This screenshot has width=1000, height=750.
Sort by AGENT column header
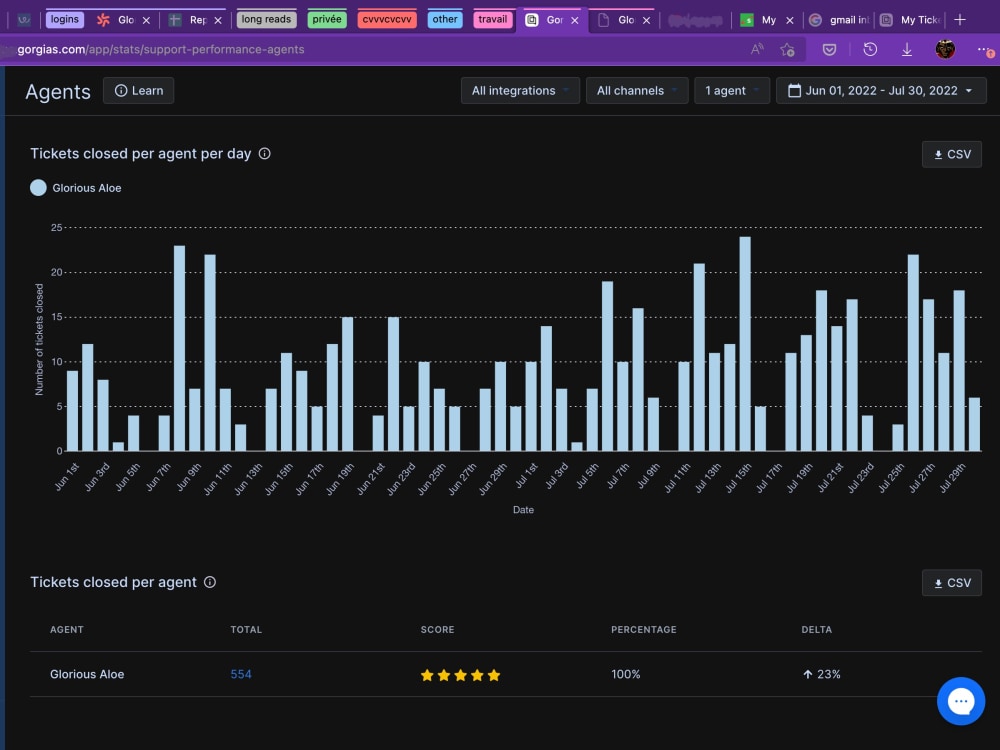tap(67, 629)
